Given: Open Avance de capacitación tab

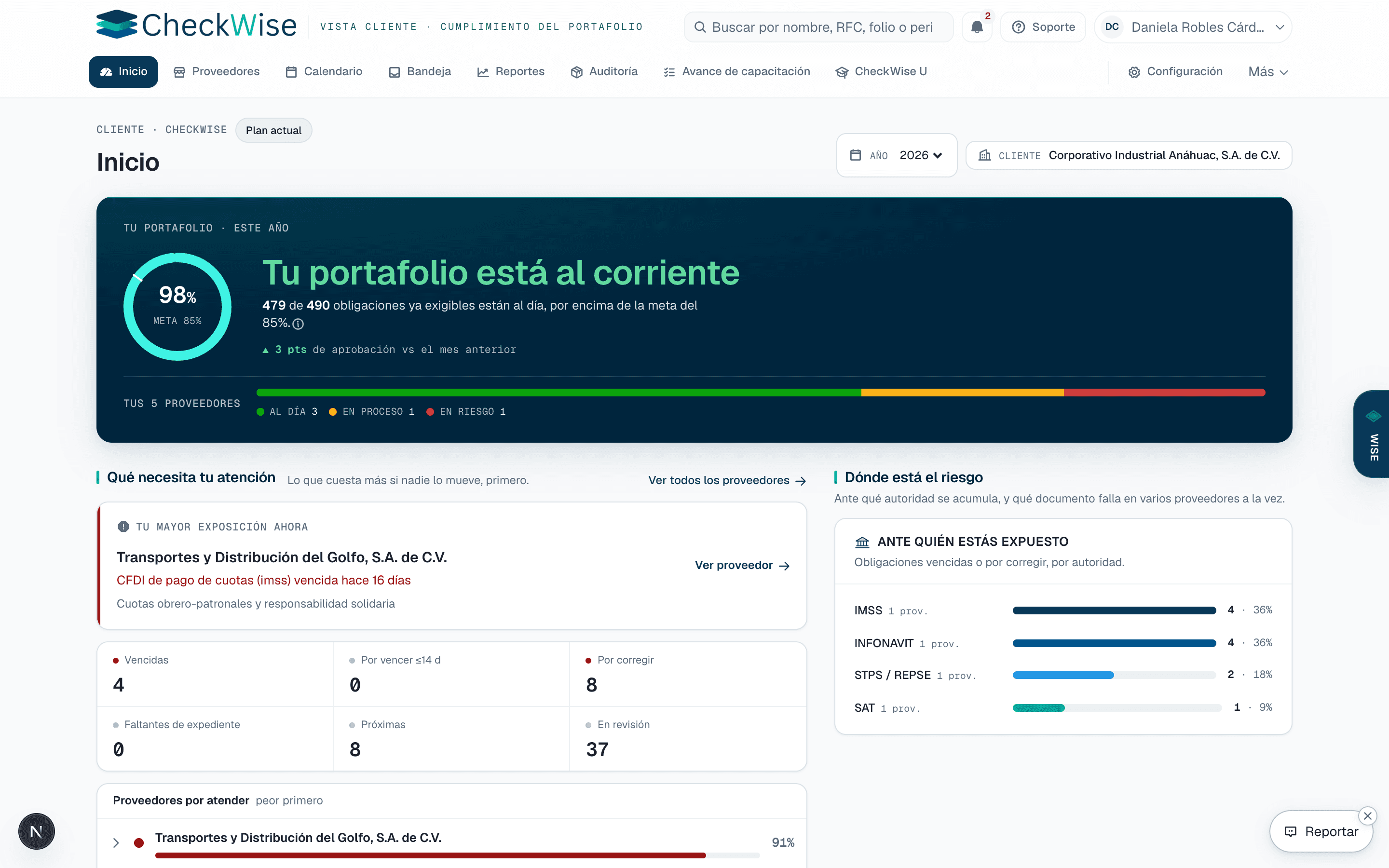Looking at the screenshot, I should 737,72.
